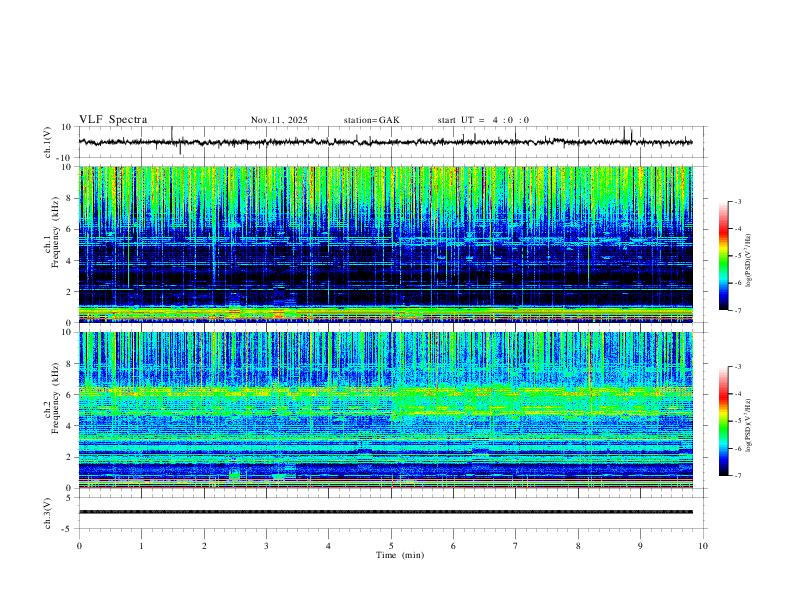Click the 'ch.3(V)' axis label

(47, 513)
